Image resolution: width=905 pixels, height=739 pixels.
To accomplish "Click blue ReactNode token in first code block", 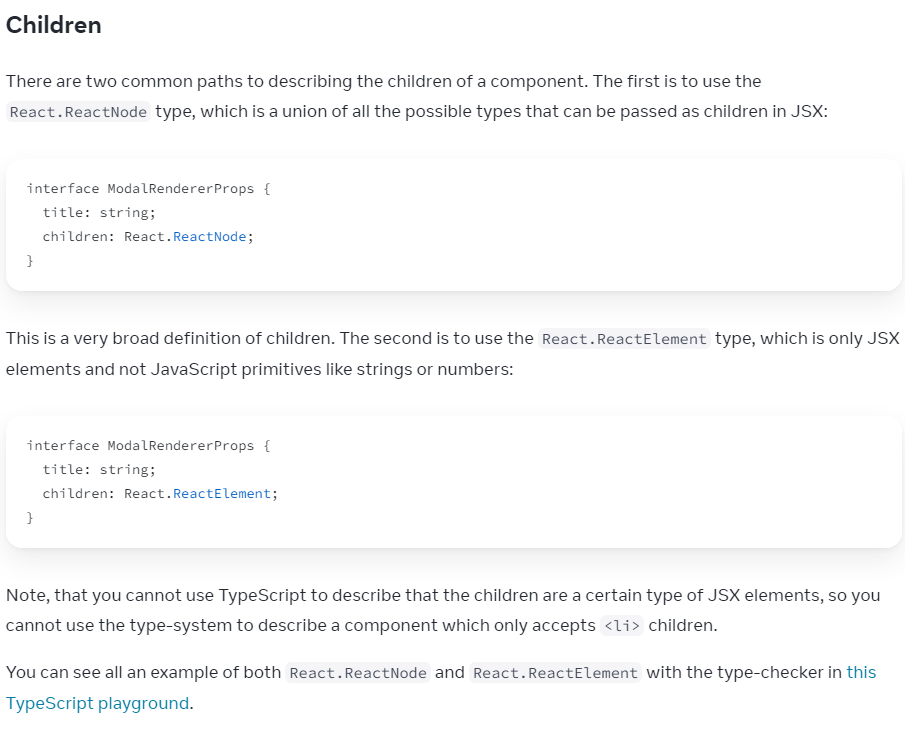I will pos(210,237).
